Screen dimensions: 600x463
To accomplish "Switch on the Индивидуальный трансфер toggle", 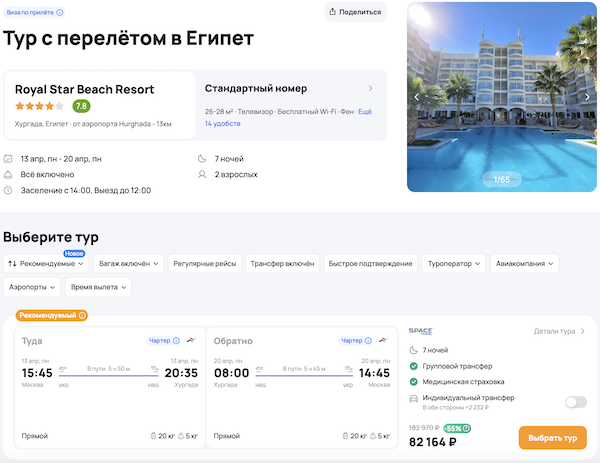I will coord(575,402).
